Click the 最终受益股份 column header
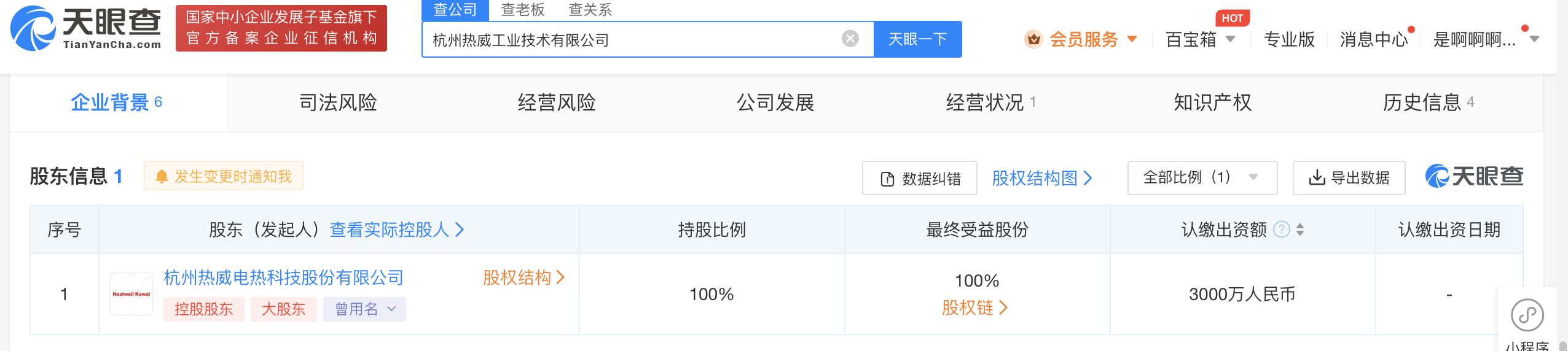Viewport: 1568px width, 351px height. [x=977, y=230]
